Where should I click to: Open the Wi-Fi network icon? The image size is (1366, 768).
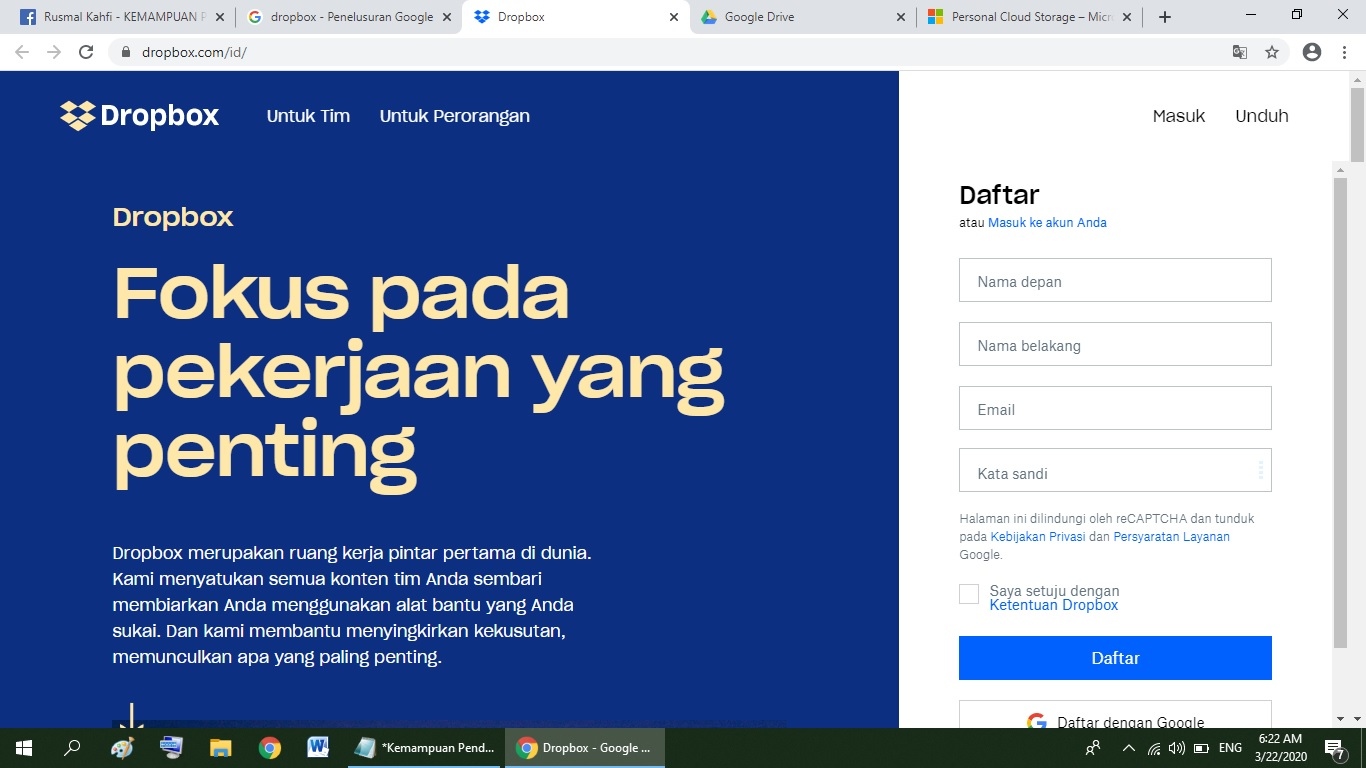pos(1154,748)
